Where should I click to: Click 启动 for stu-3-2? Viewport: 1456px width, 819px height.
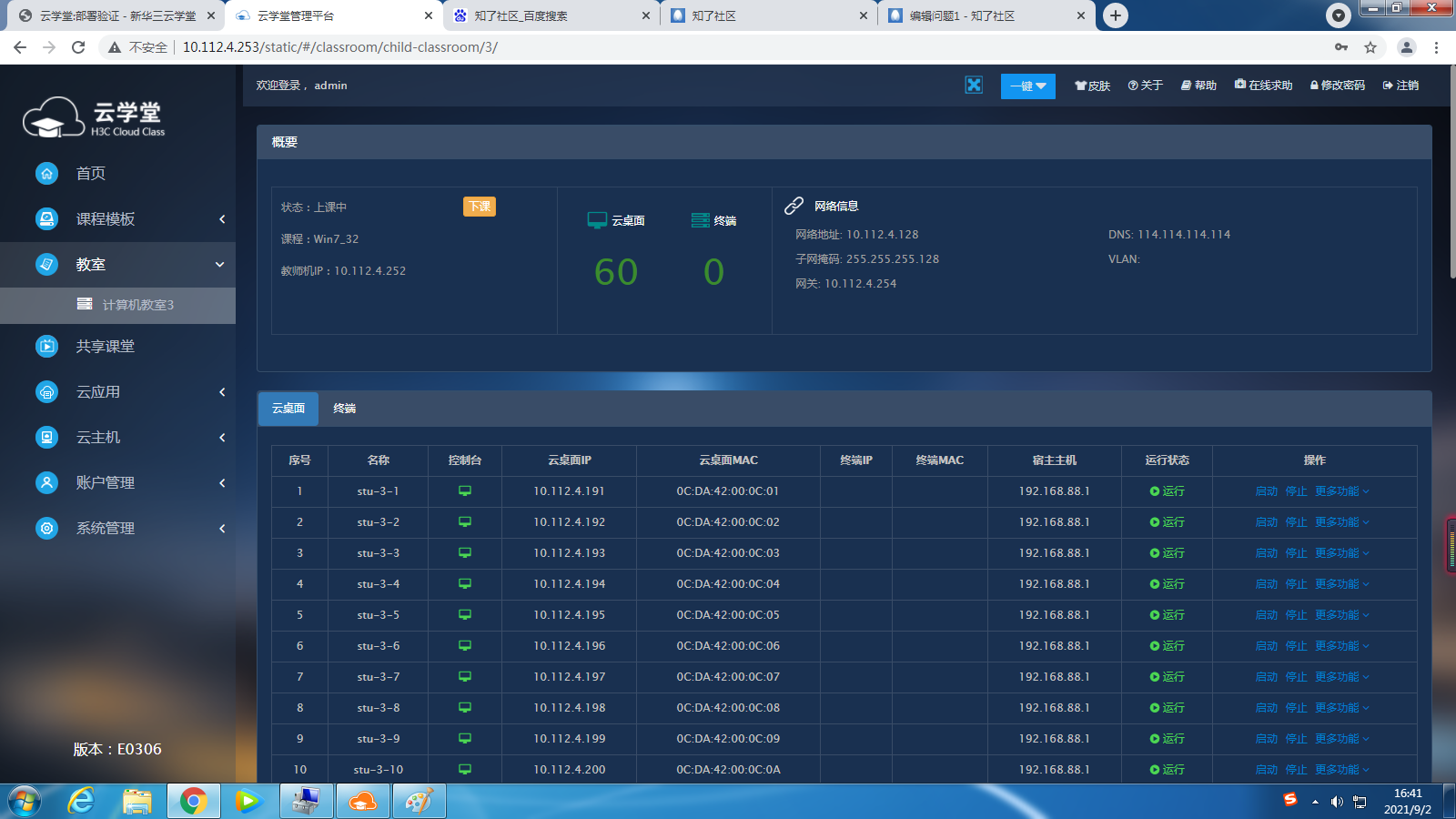1267,522
